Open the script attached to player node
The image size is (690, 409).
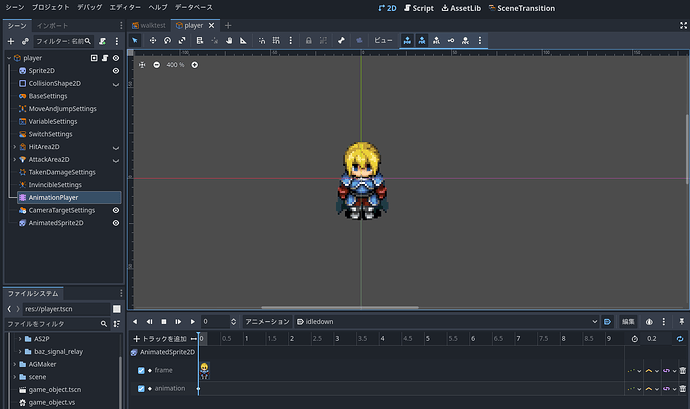105,58
